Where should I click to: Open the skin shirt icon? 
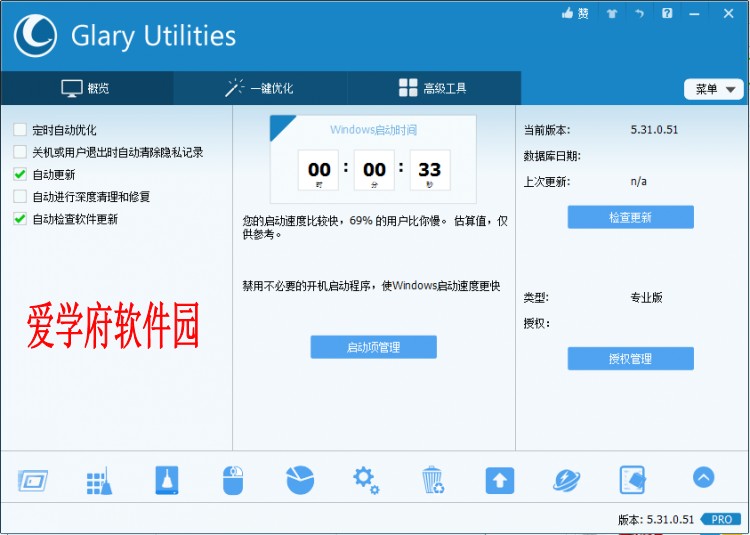(x=612, y=13)
